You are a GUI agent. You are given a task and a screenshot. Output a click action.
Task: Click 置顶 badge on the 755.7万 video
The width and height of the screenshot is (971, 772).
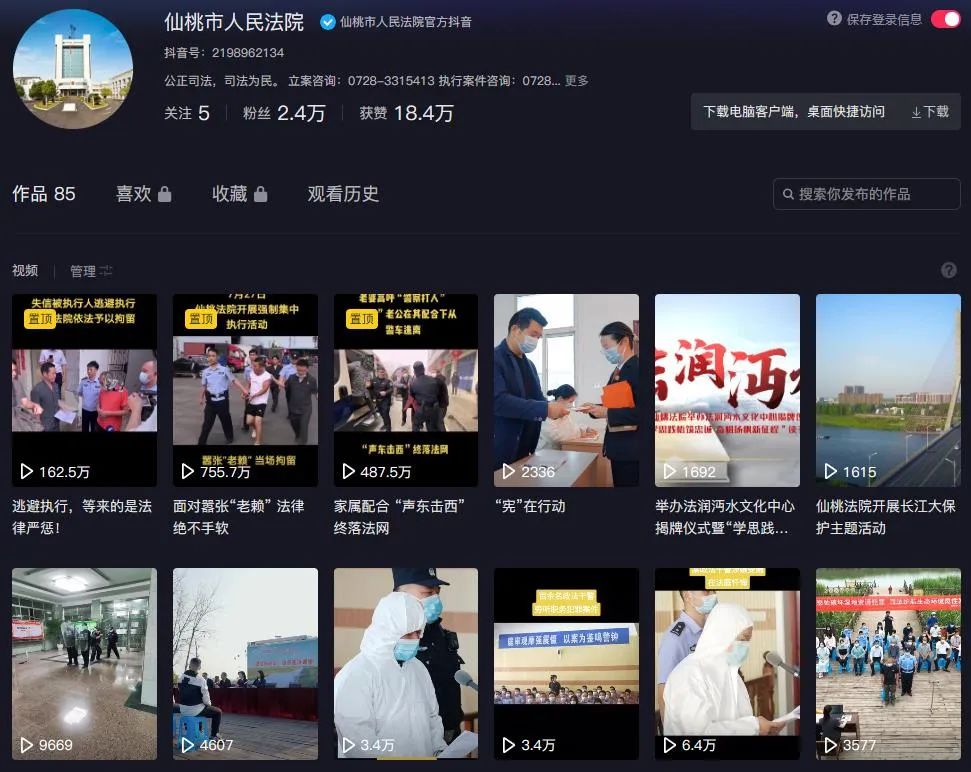[201, 319]
